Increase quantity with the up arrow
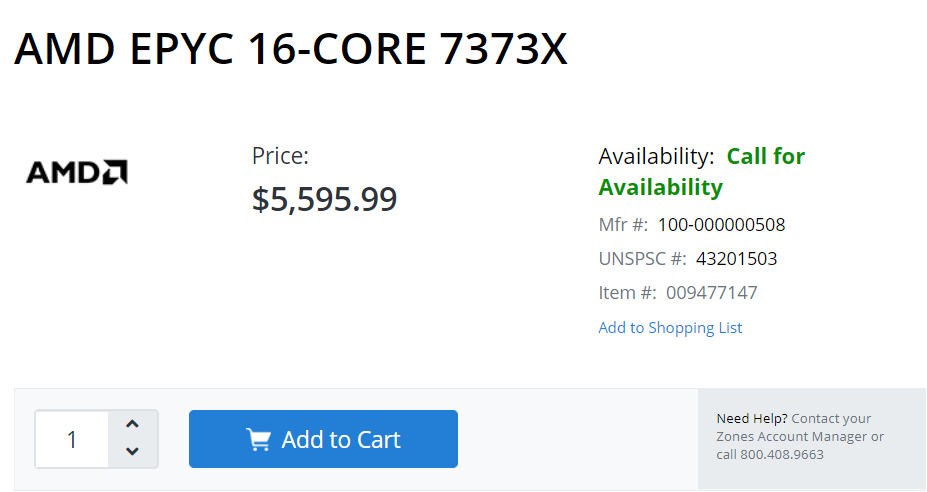The width and height of the screenshot is (927, 492). pyautogui.click(x=132, y=424)
